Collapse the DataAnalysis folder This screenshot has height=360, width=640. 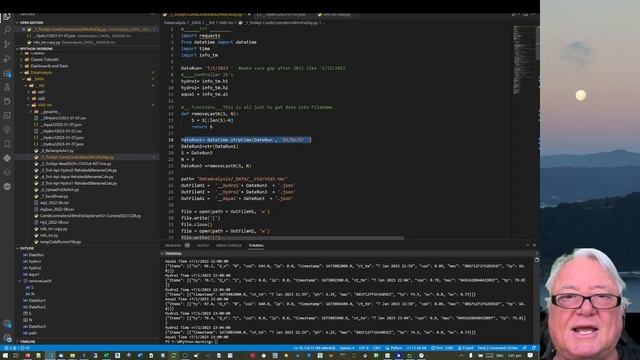[41, 72]
